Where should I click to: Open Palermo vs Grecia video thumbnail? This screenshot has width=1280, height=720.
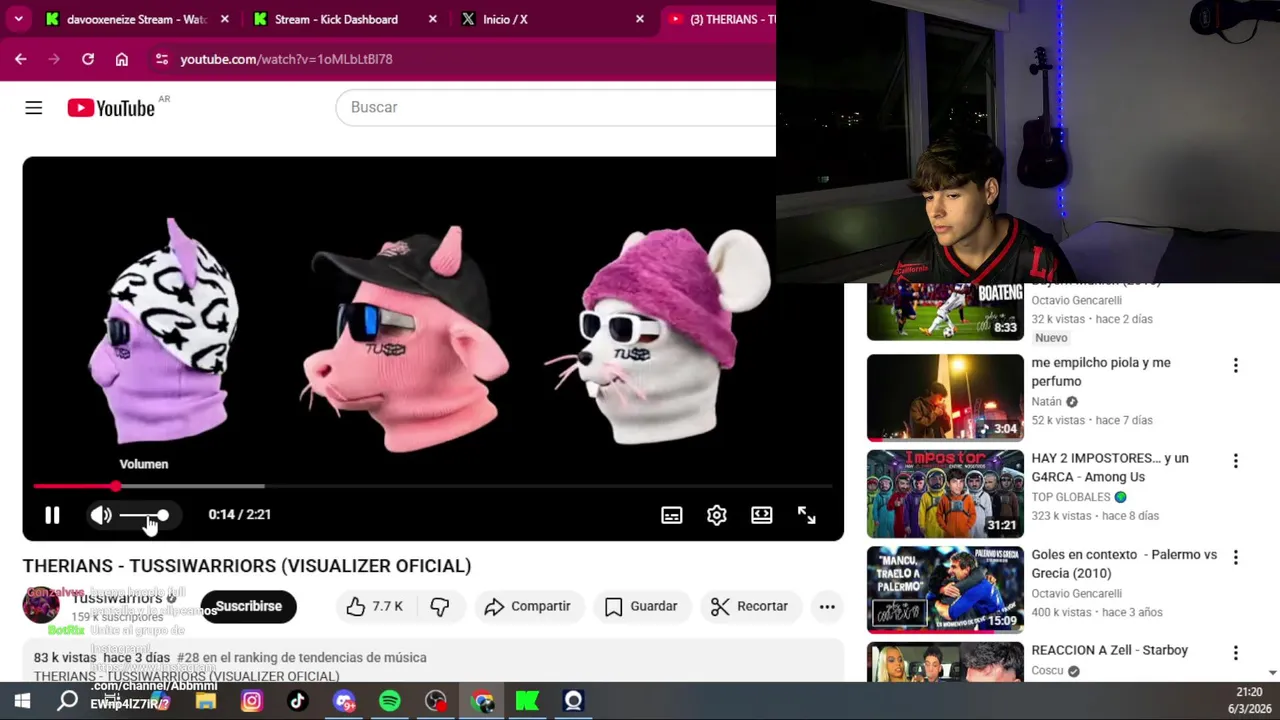tap(945, 589)
